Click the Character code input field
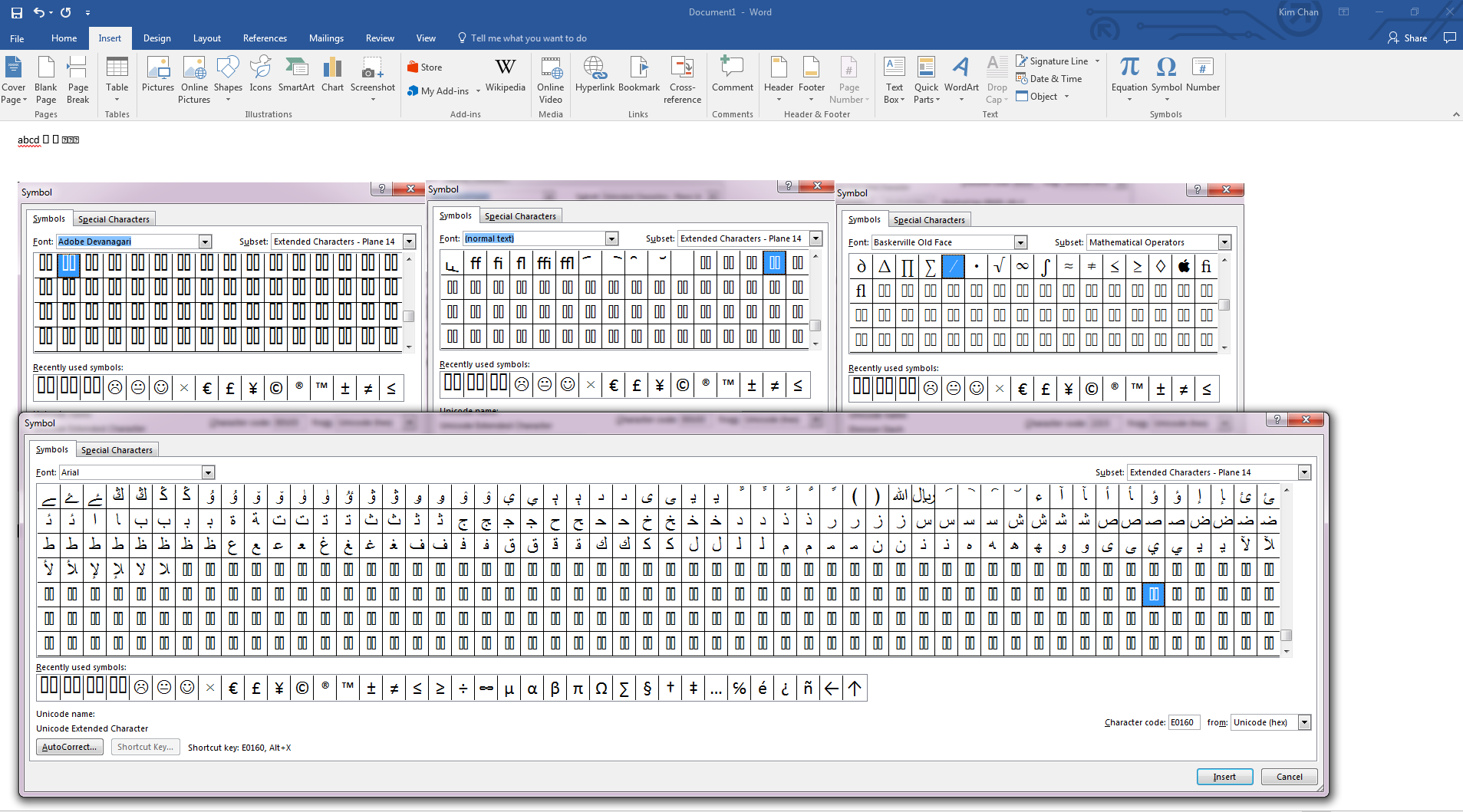This screenshot has height=812, width=1463. pyautogui.click(x=1184, y=722)
